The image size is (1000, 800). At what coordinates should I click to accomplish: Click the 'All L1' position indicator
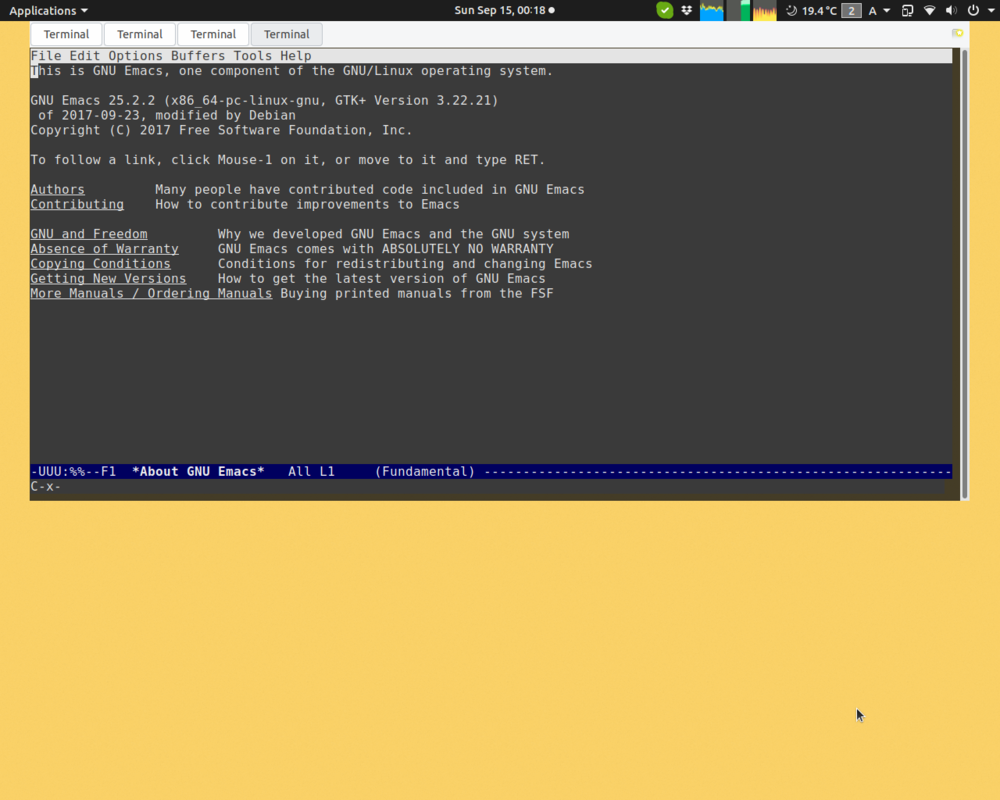pos(311,471)
